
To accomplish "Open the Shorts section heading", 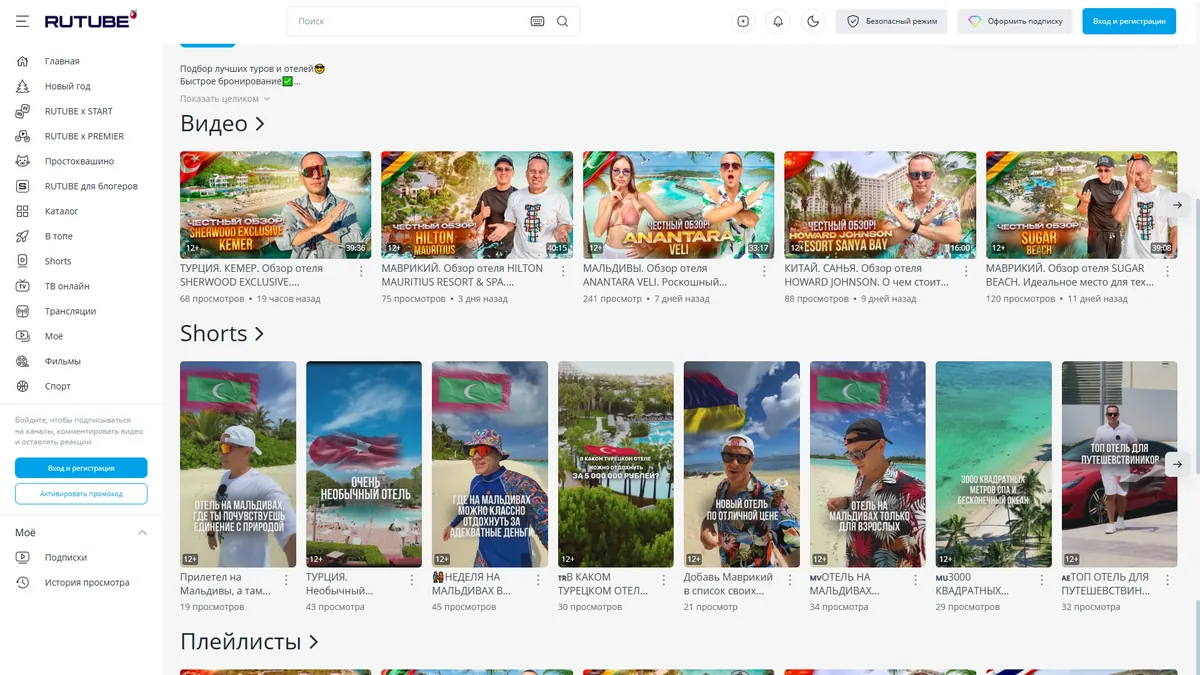I will [222, 333].
